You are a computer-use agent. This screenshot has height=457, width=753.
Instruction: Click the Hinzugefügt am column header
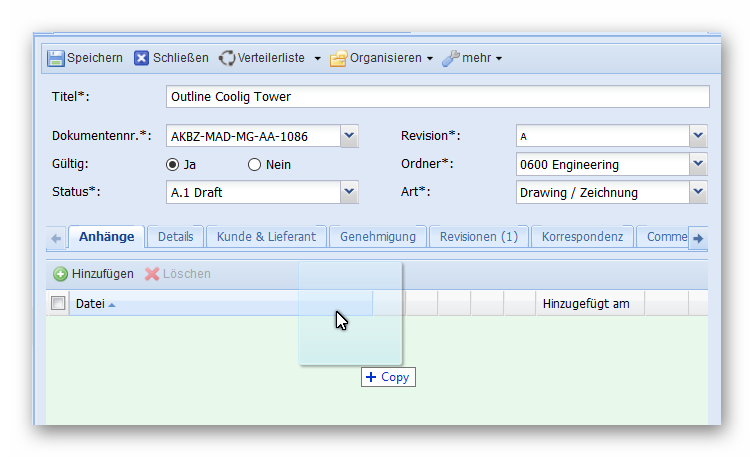coord(586,303)
